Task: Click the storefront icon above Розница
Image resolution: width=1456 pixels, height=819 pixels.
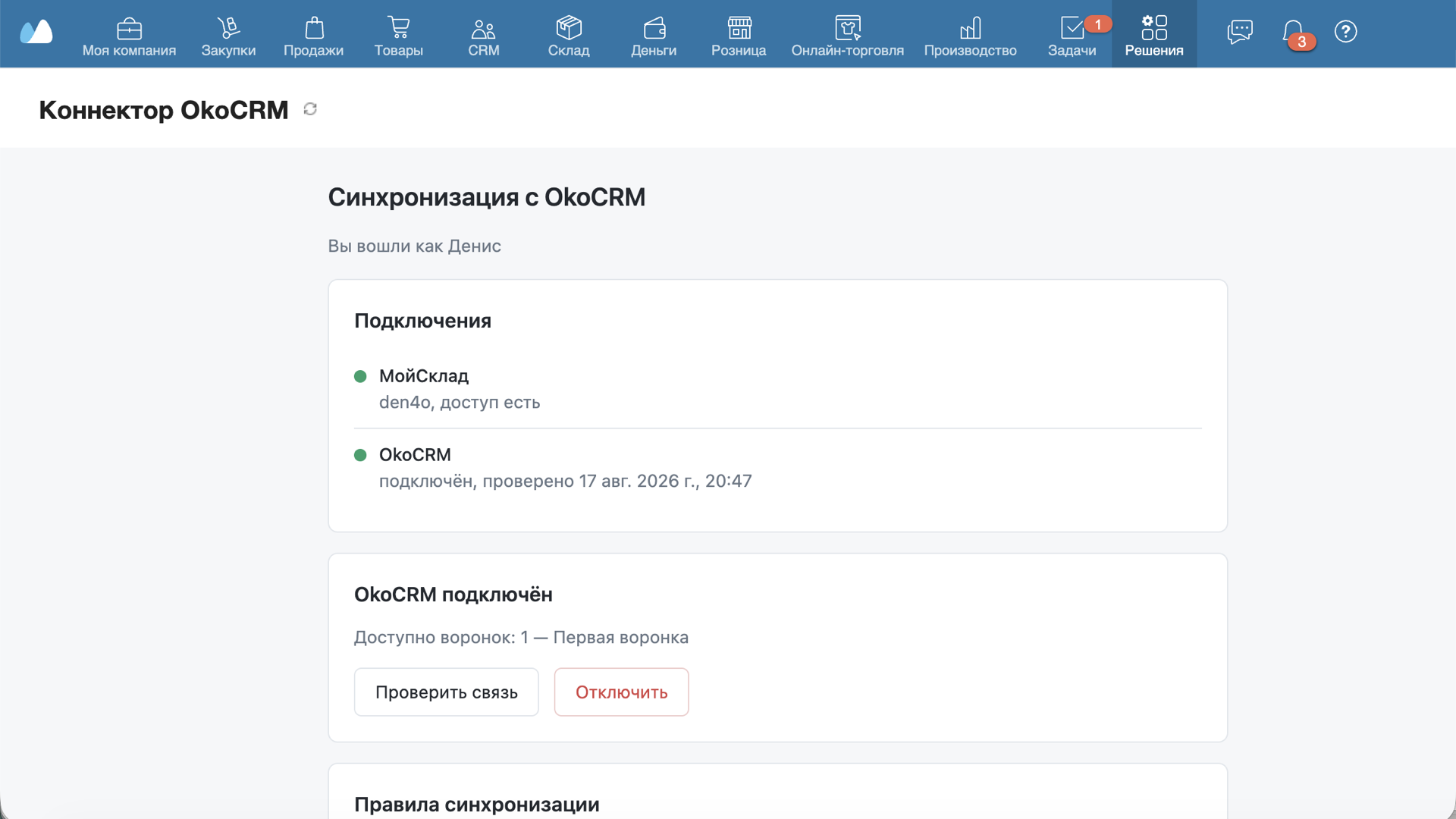Action: (x=739, y=27)
